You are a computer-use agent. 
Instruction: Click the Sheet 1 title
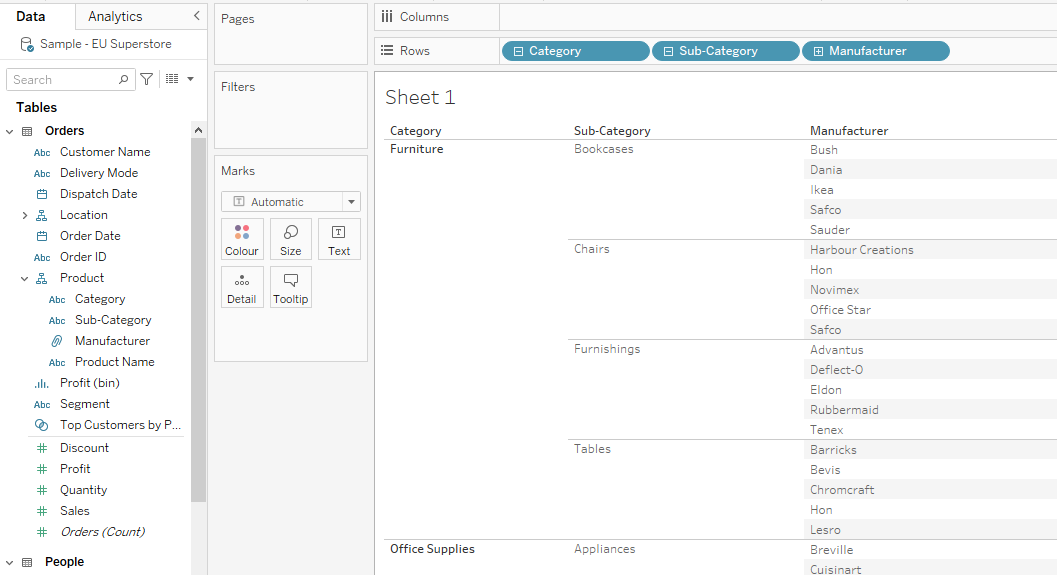click(x=420, y=98)
